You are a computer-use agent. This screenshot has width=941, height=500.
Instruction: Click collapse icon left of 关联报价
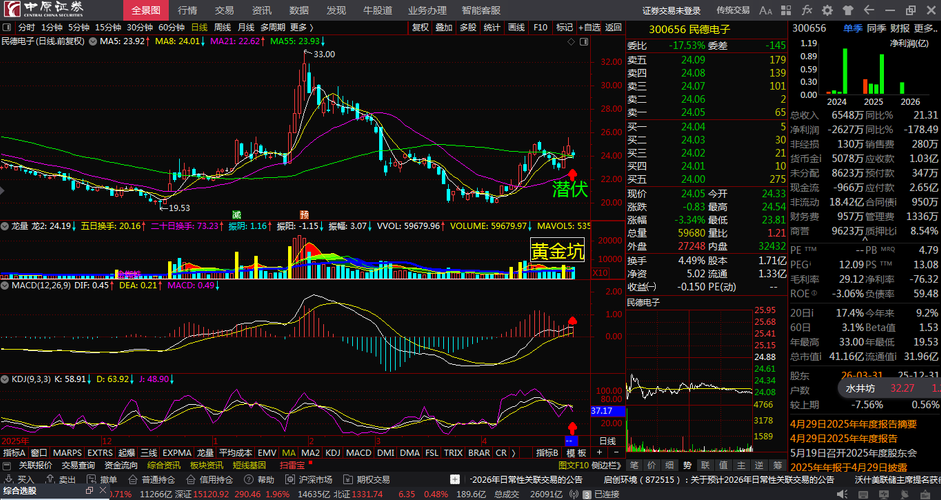tap(7, 465)
